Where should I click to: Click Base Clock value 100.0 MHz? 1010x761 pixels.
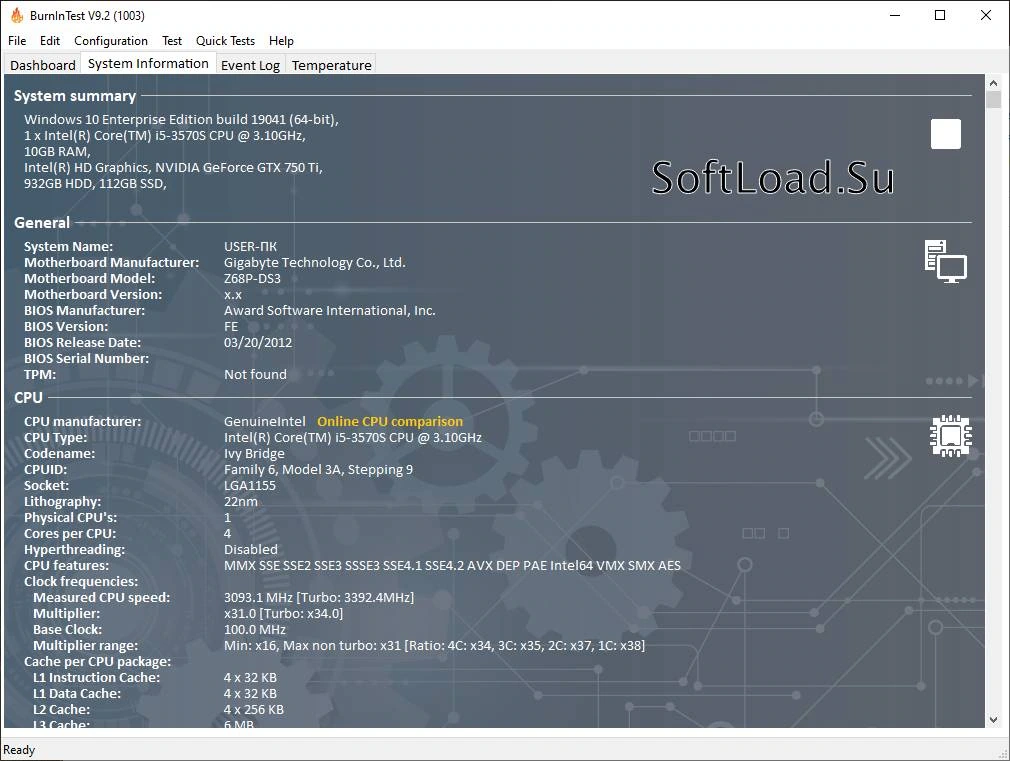[255, 630]
